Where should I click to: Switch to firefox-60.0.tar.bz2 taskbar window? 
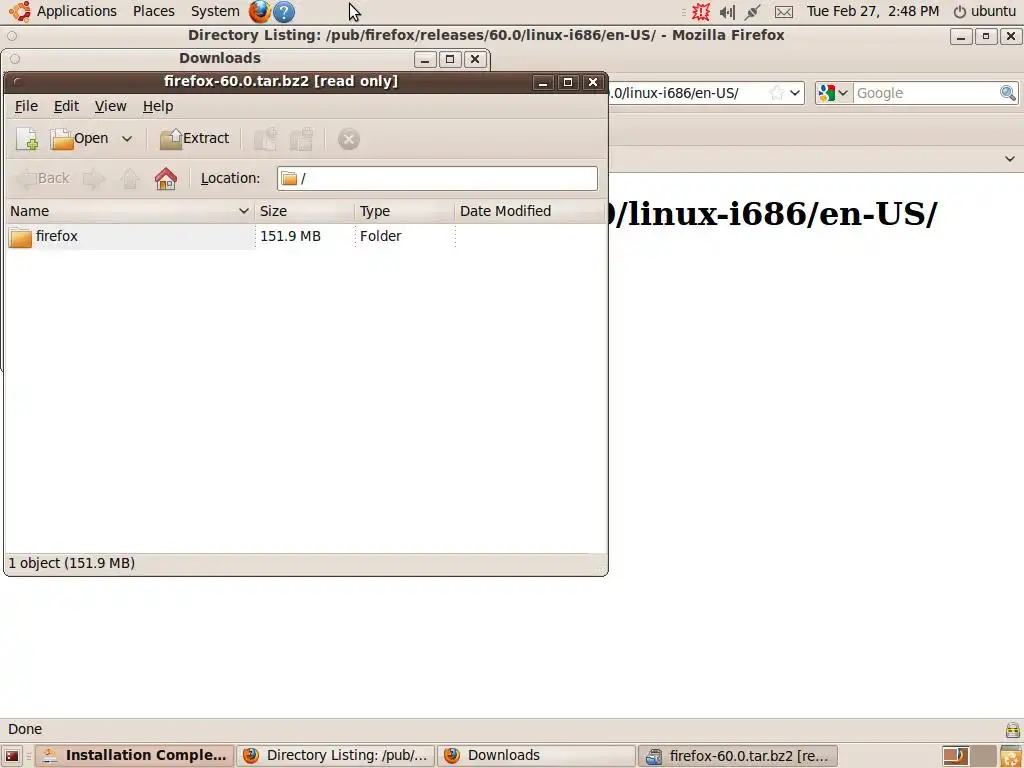tap(737, 756)
